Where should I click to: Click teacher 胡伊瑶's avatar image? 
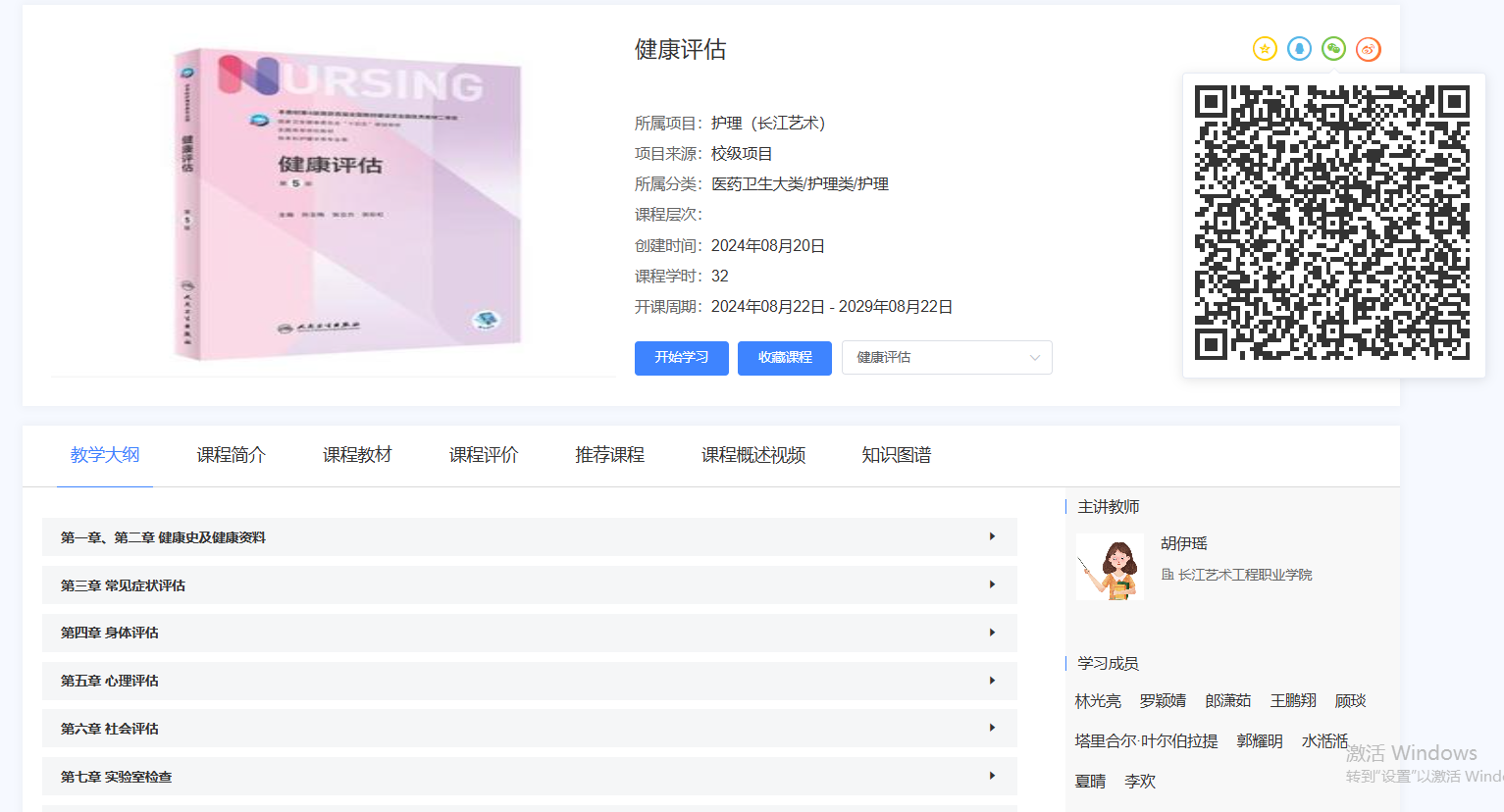click(x=1110, y=567)
